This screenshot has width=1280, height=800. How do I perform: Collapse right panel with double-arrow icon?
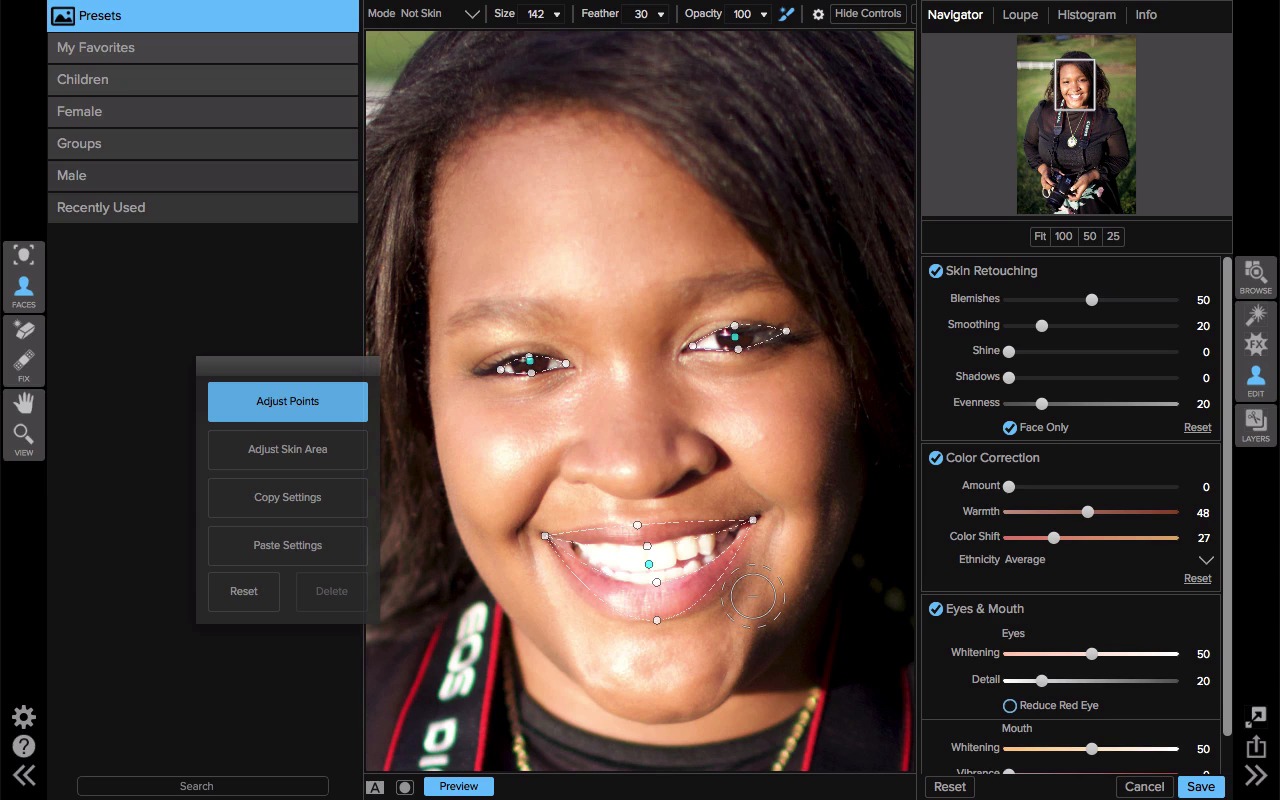coord(1256,775)
